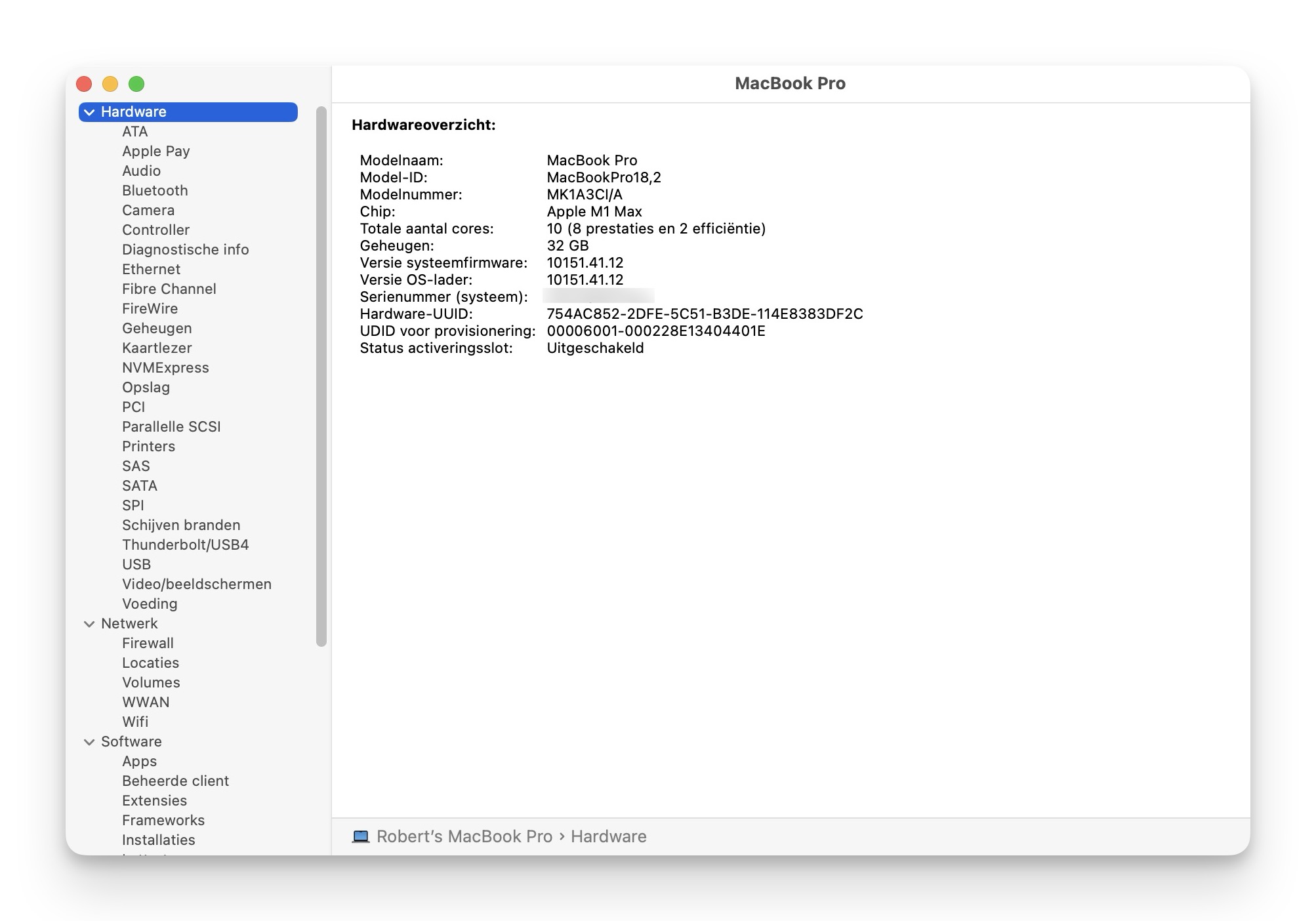Select Fibre Channel in the sidebar

(169, 289)
